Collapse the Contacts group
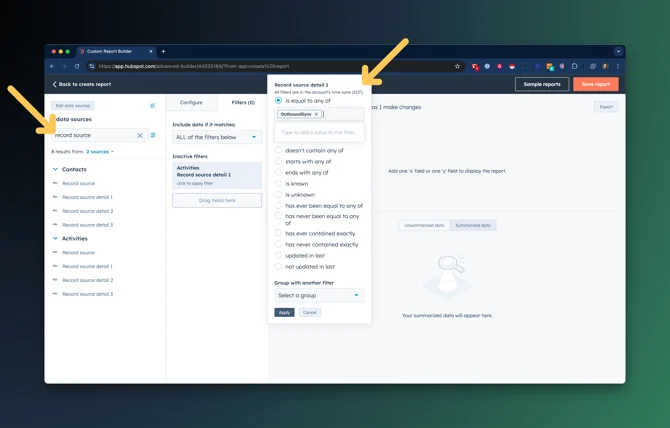Image resolution: width=670 pixels, height=428 pixels. click(55, 169)
